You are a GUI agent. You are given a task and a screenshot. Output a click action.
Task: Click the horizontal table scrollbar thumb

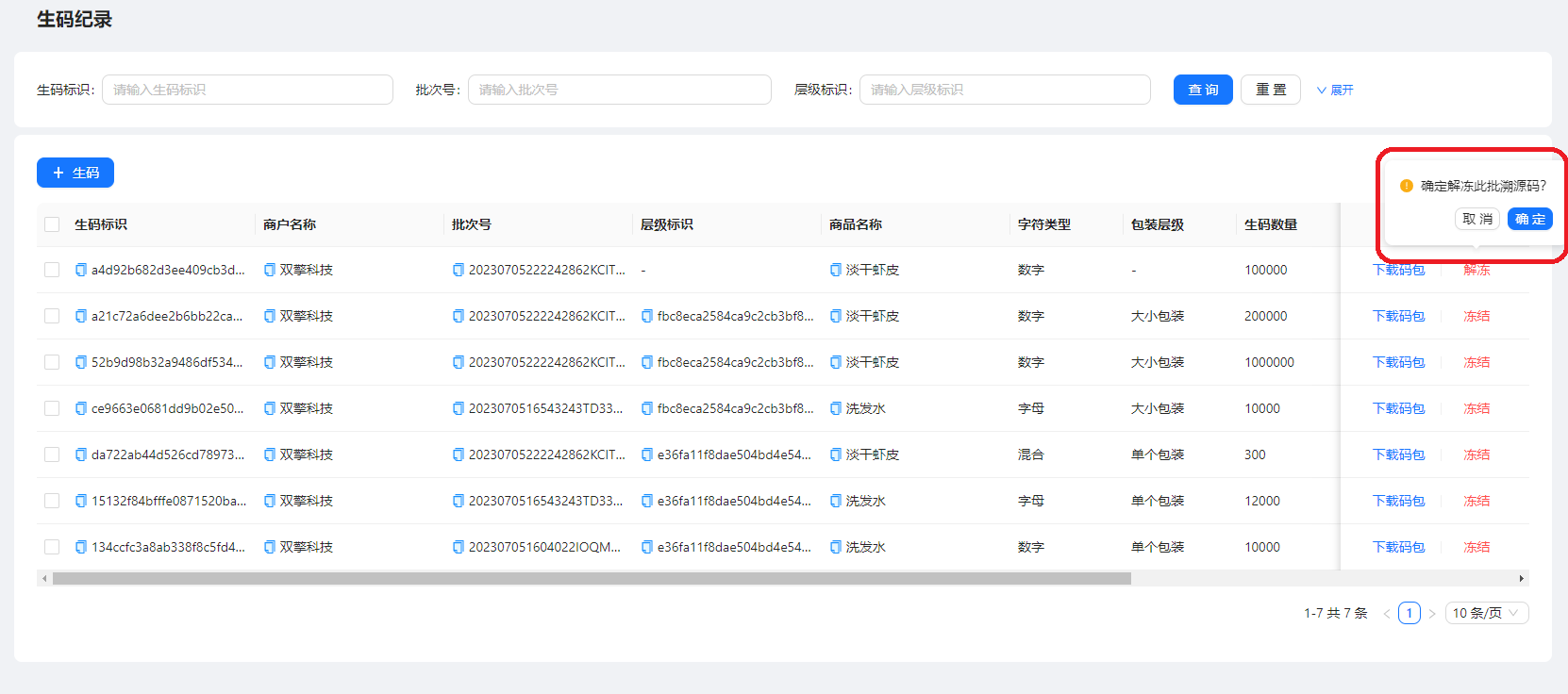click(x=592, y=578)
